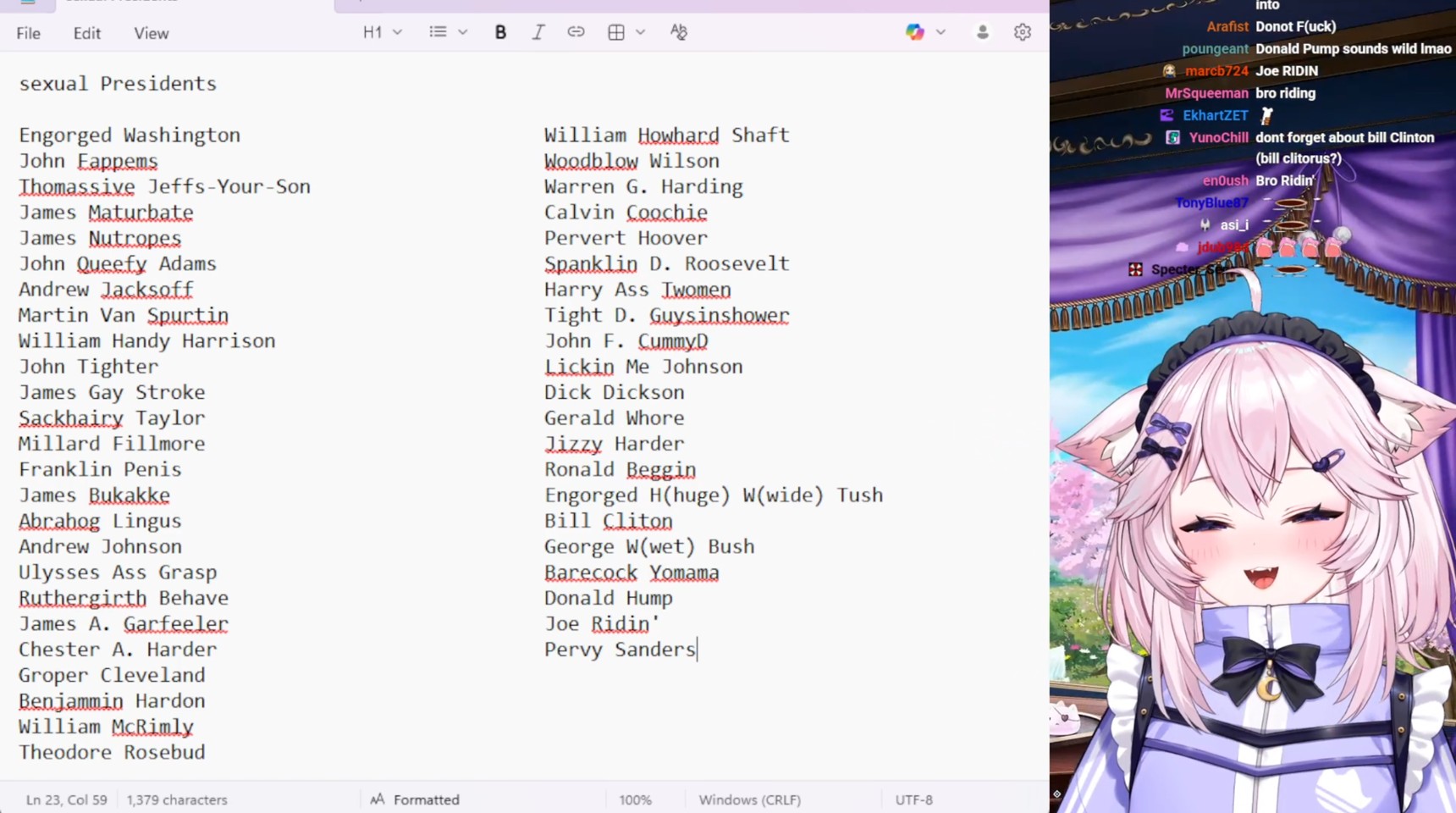Click the line 'George W(wet) Bush'
Screen dimensions: 1456x813
(x=649, y=546)
